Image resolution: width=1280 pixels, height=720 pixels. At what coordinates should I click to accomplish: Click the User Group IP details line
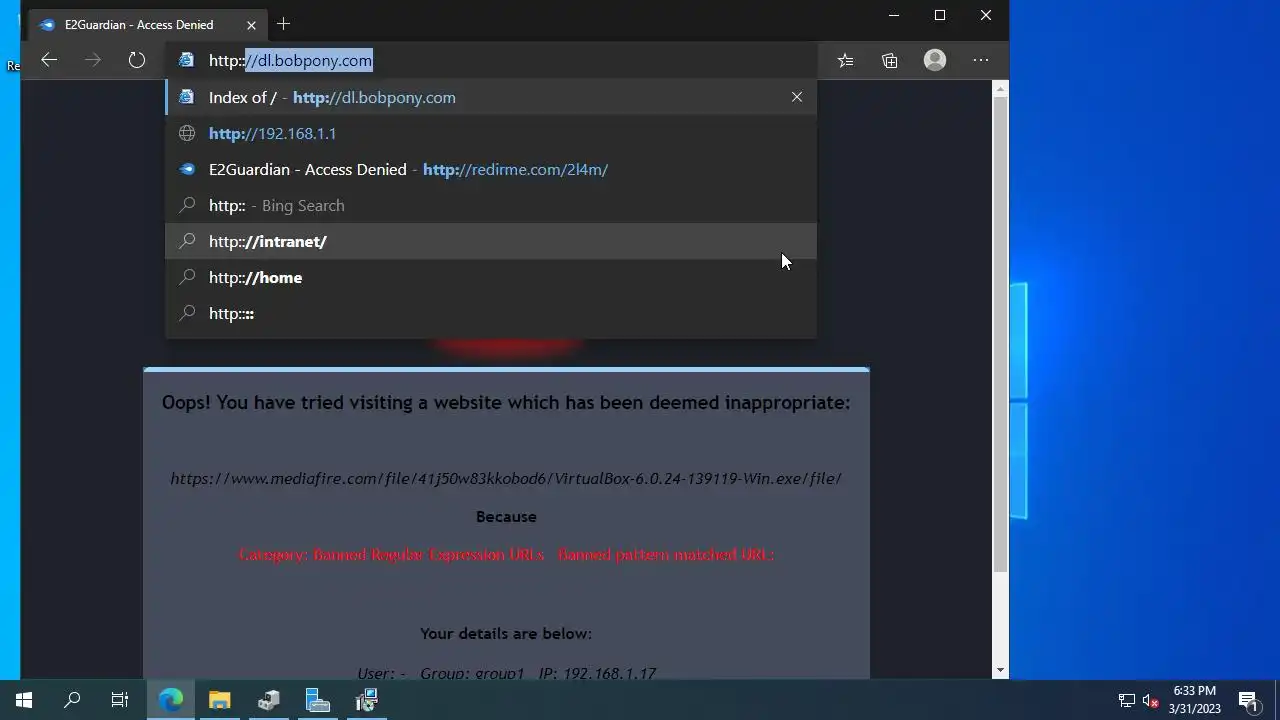[x=506, y=673]
